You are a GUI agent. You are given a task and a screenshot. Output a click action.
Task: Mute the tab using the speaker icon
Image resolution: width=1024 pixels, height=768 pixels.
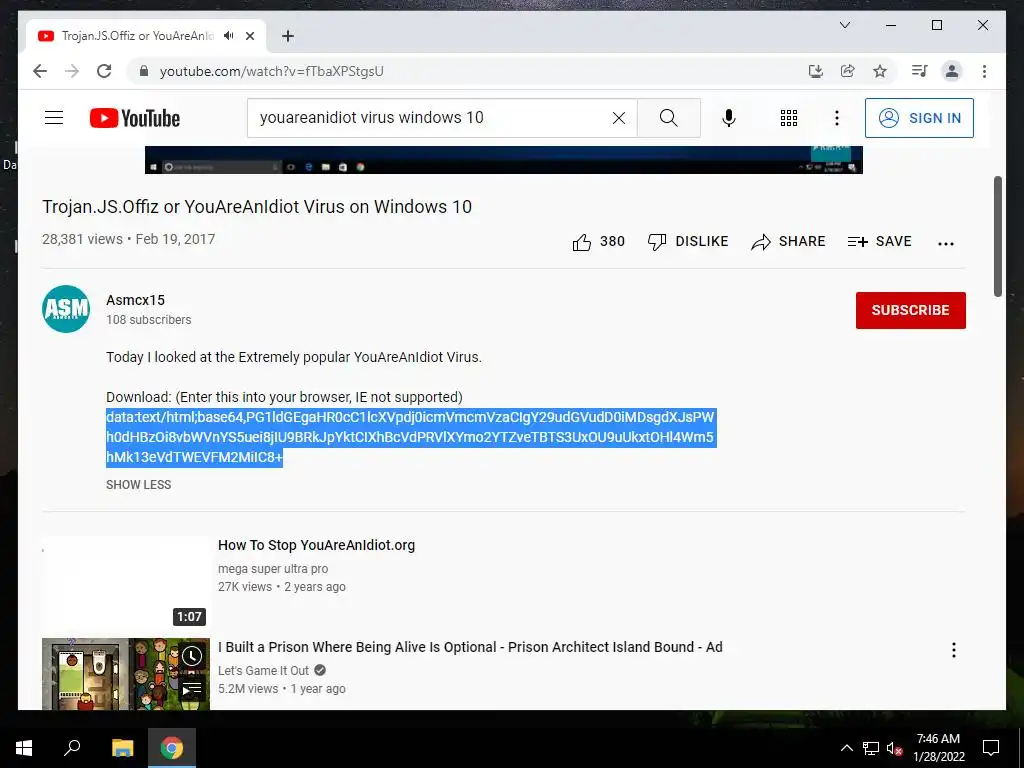click(229, 36)
